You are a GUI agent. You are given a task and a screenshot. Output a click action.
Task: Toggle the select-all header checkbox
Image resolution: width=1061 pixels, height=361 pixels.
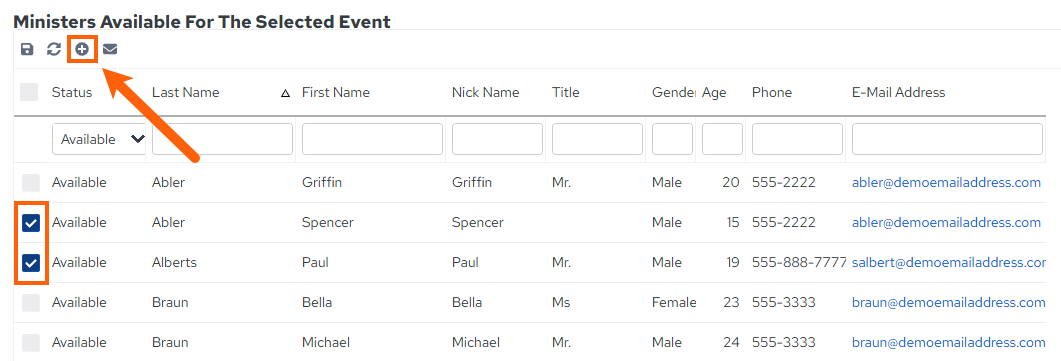(x=29, y=93)
